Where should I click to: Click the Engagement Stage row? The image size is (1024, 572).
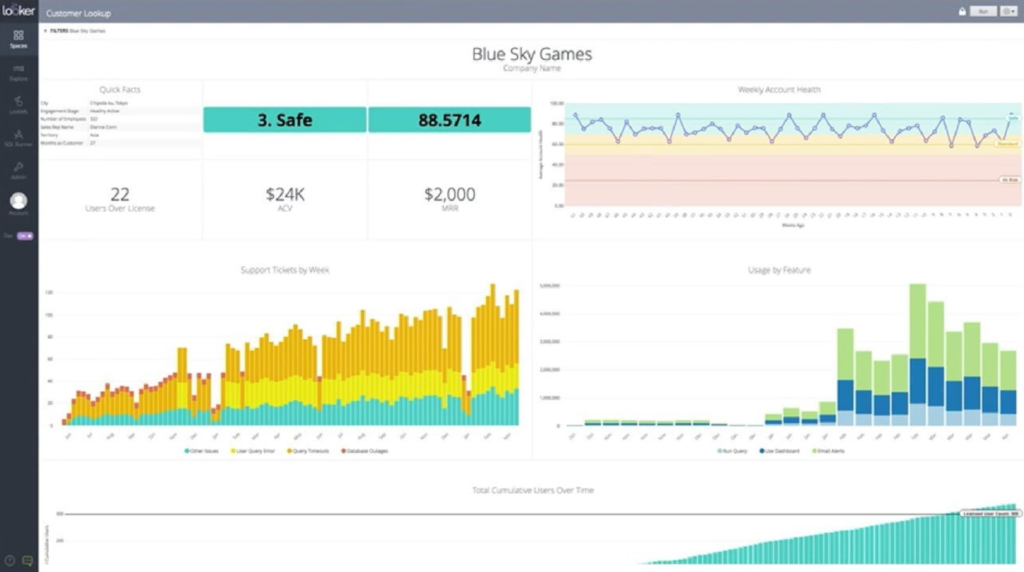click(121, 111)
